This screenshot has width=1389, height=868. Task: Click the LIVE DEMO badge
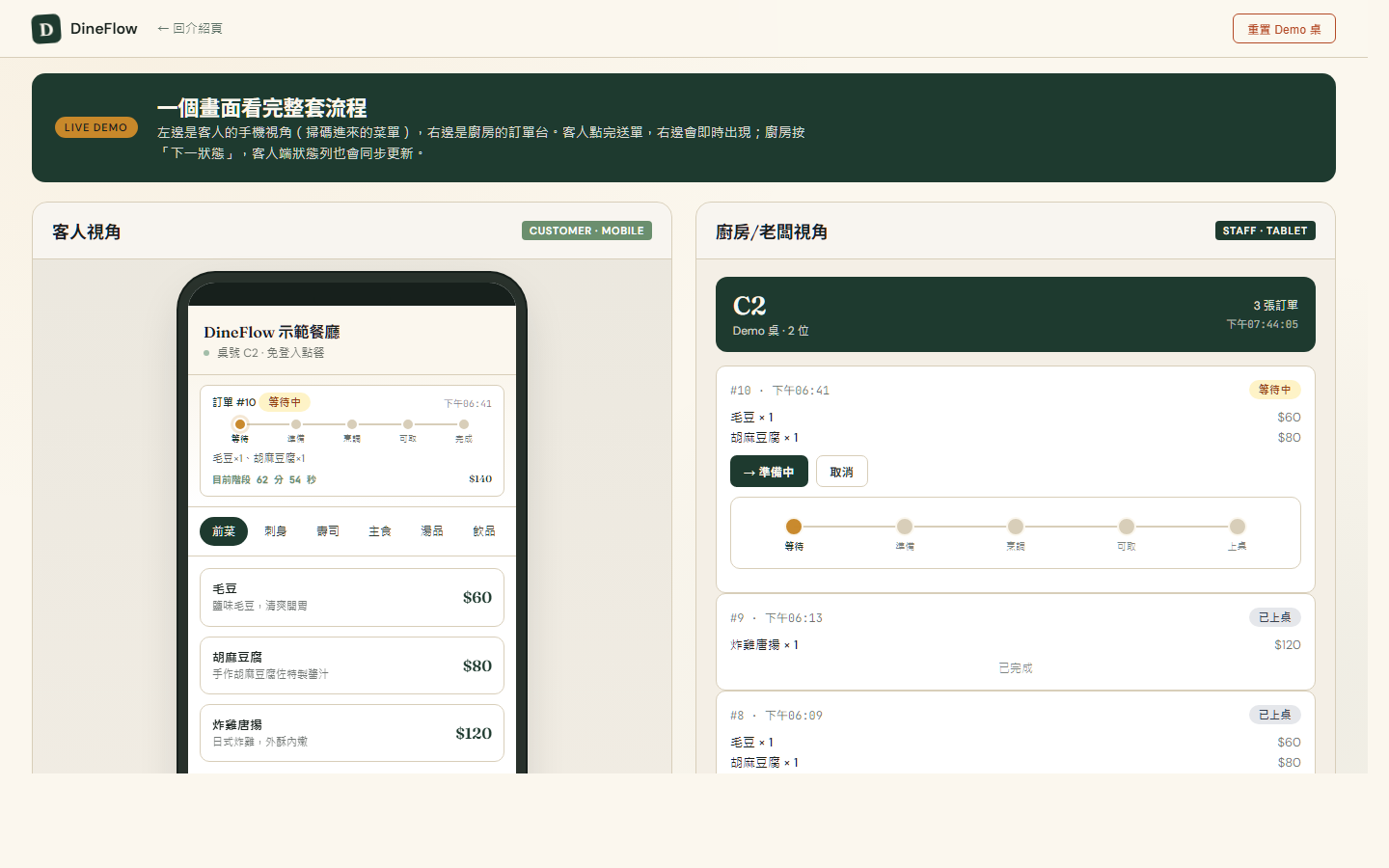(x=95, y=126)
